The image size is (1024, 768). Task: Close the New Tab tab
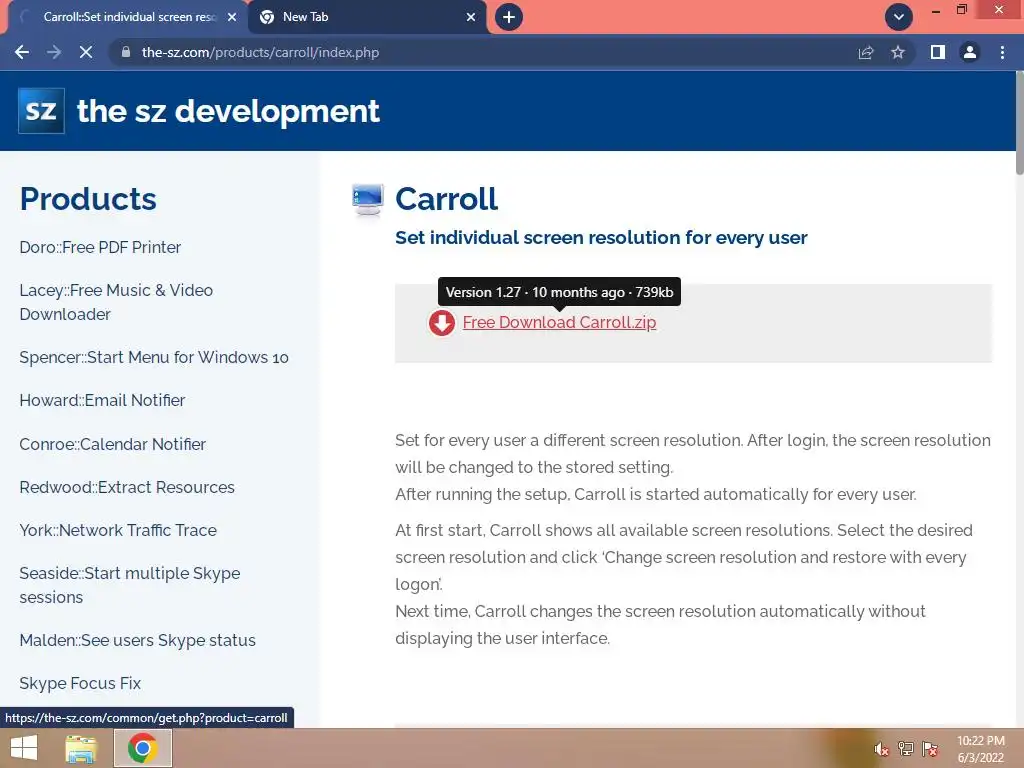point(471,17)
